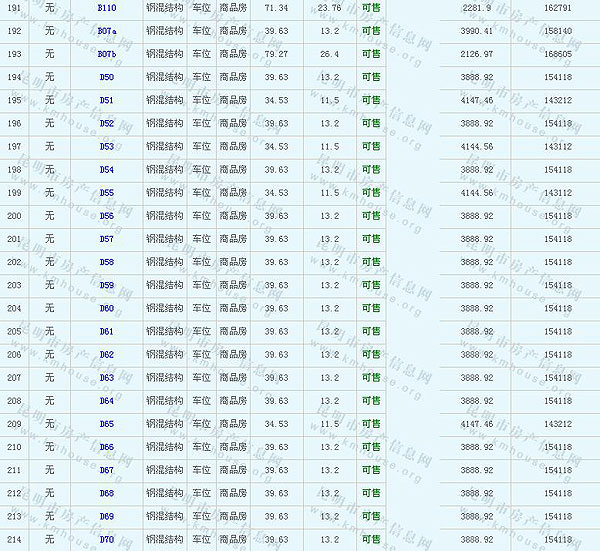Click the D60 unit link
600x551 pixels.
107,308
